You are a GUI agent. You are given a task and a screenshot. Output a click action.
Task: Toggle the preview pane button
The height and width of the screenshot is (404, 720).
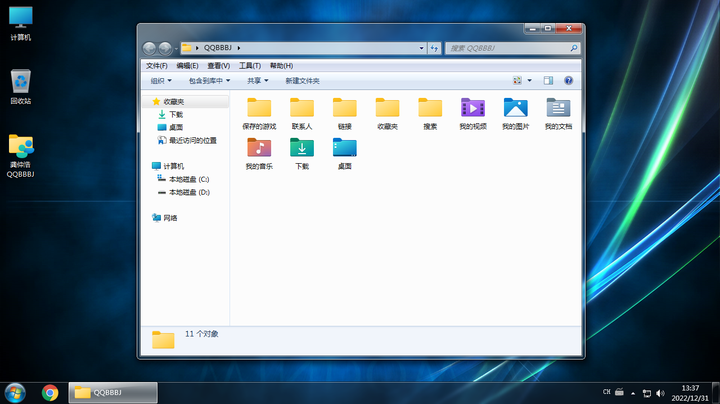pos(548,80)
